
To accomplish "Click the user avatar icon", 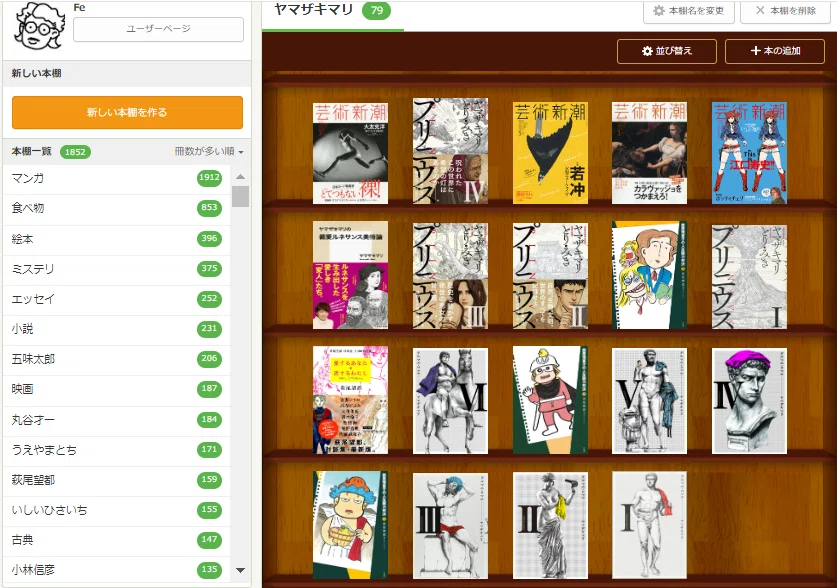I will pos(40,26).
